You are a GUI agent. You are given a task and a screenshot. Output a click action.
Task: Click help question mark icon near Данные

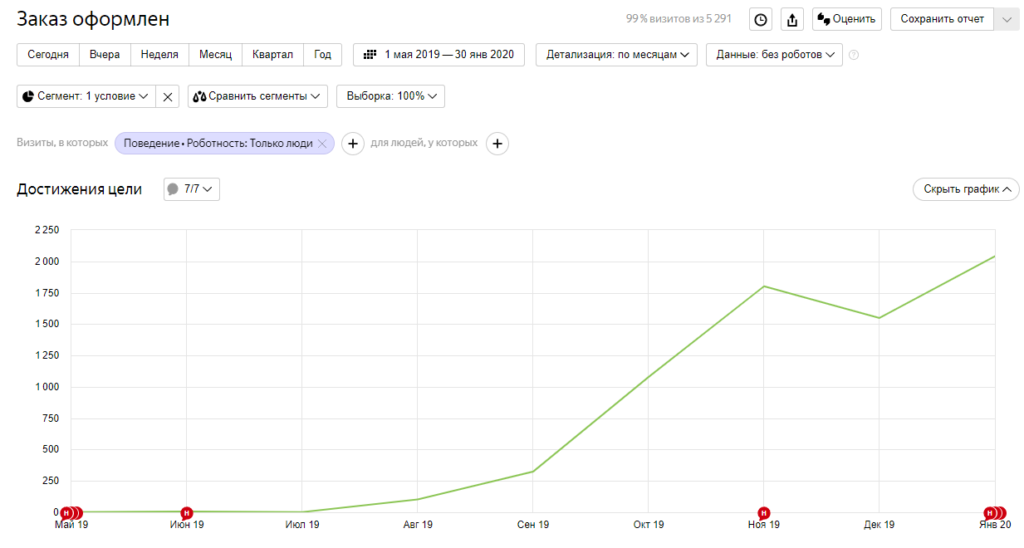tap(854, 55)
